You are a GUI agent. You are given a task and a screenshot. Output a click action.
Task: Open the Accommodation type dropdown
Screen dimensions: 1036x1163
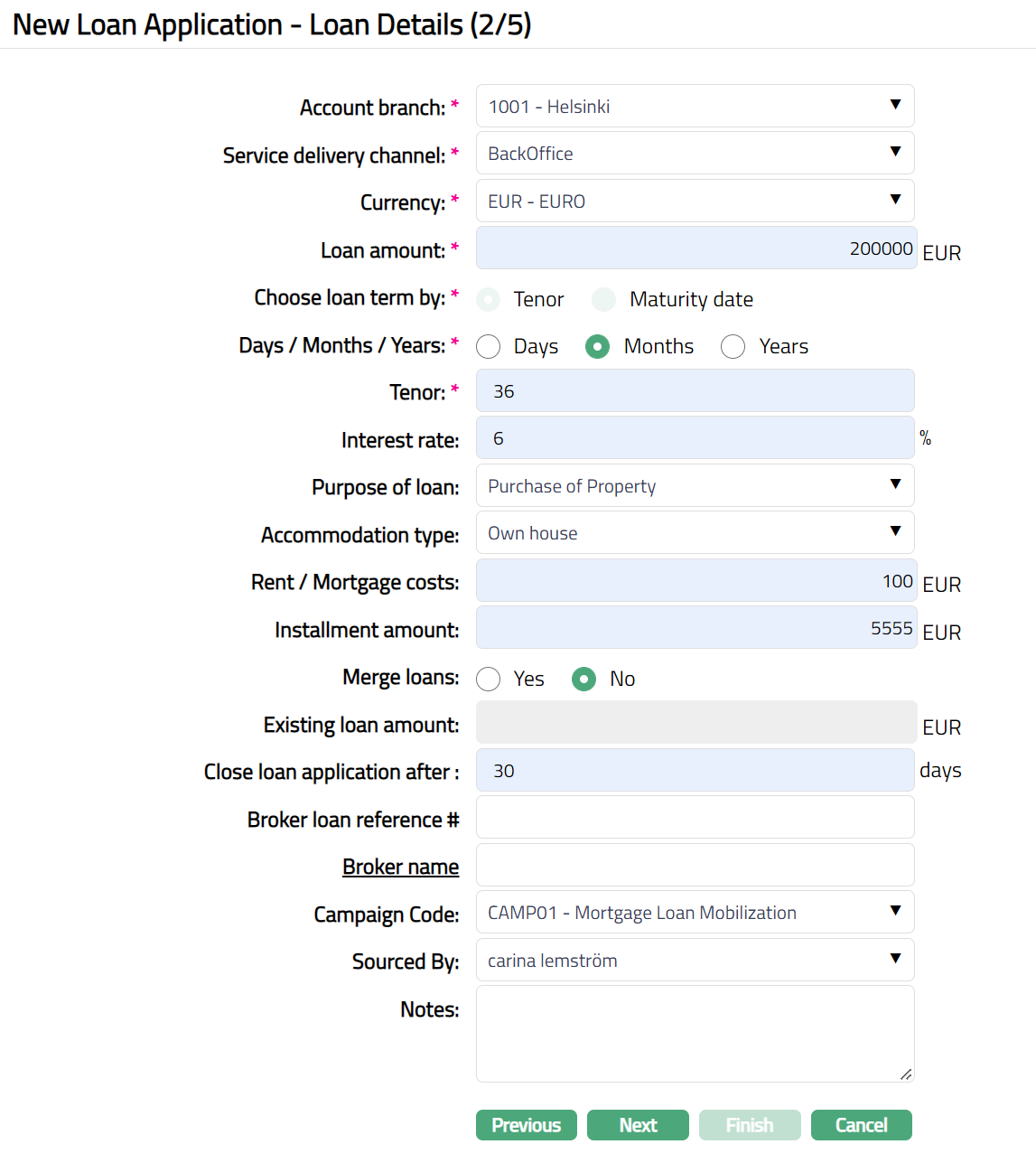tap(694, 533)
